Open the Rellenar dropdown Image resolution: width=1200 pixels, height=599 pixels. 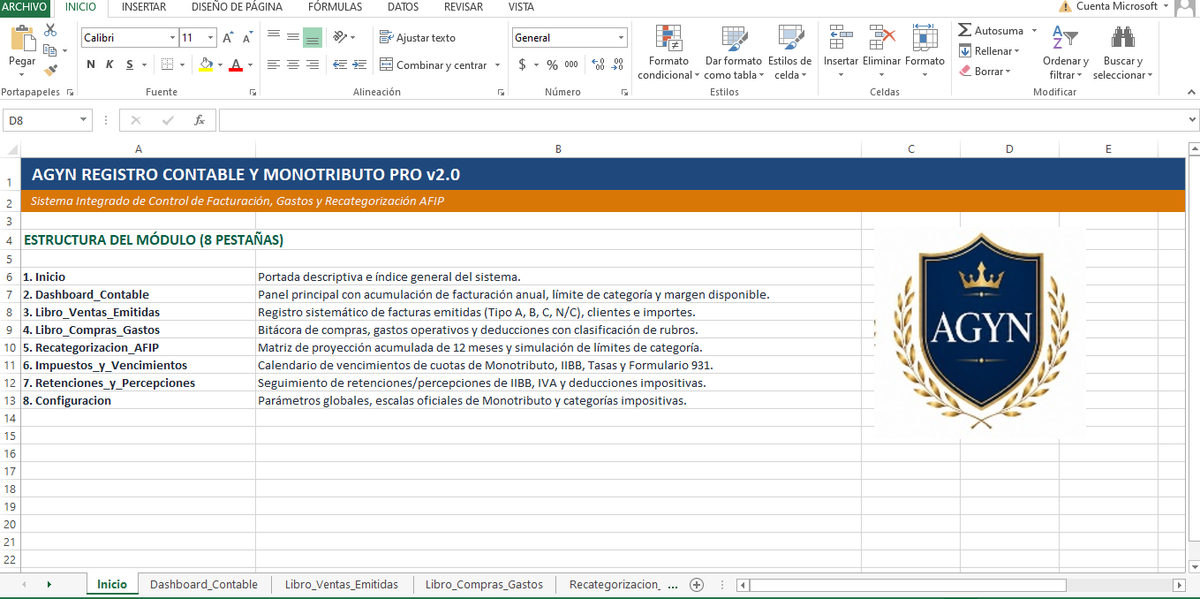coord(989,51)
